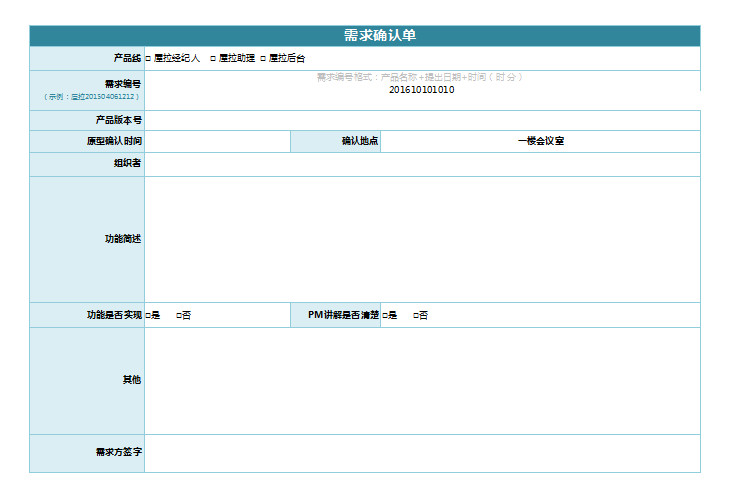Click inside the 其他 text area
734x497 pixels.
[x=422, y=380]
